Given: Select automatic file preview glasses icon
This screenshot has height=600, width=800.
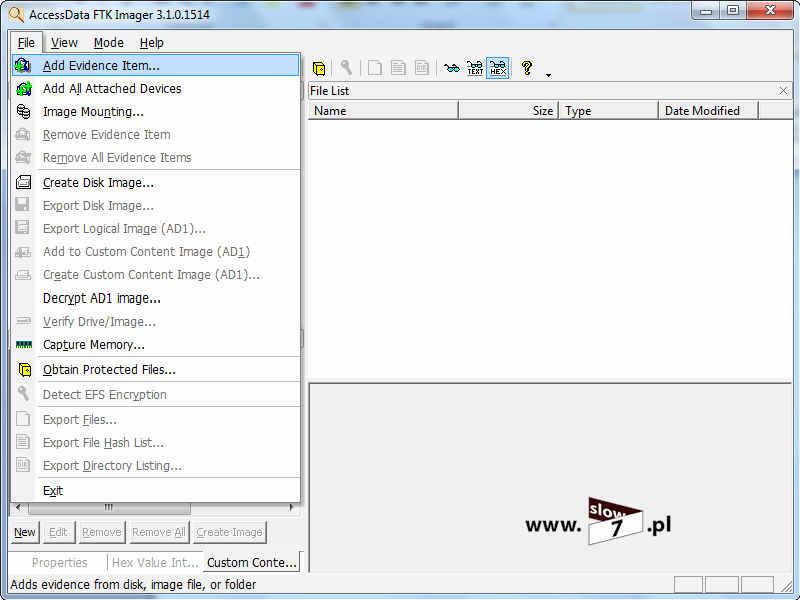Looking at the screenshot, I should pyautogui.click(x=452, y=67).
